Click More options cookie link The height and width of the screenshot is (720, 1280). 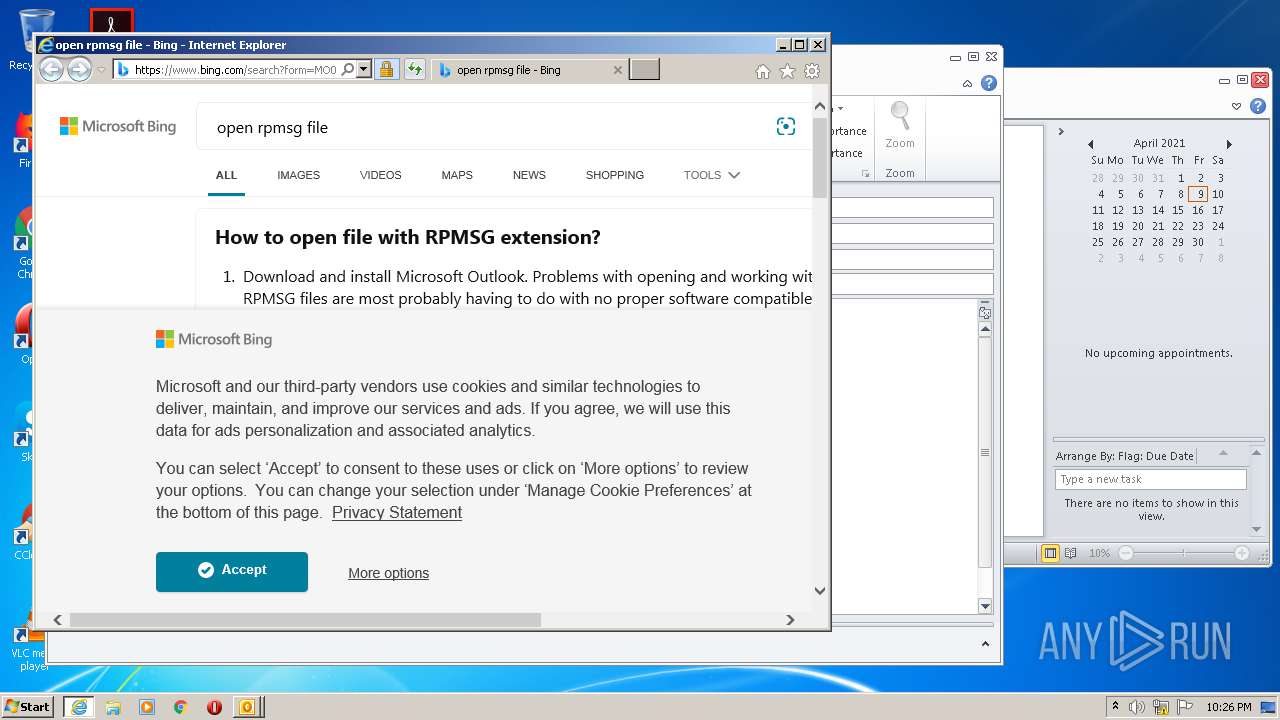[x=388, y=573]
